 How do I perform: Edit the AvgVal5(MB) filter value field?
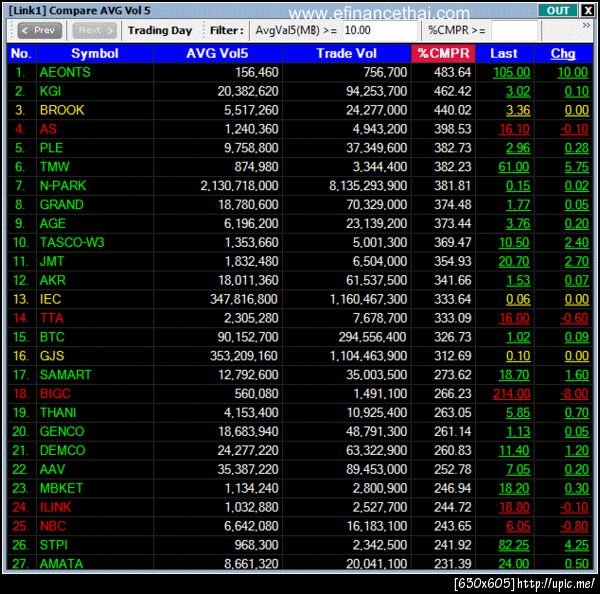point(380,30)
